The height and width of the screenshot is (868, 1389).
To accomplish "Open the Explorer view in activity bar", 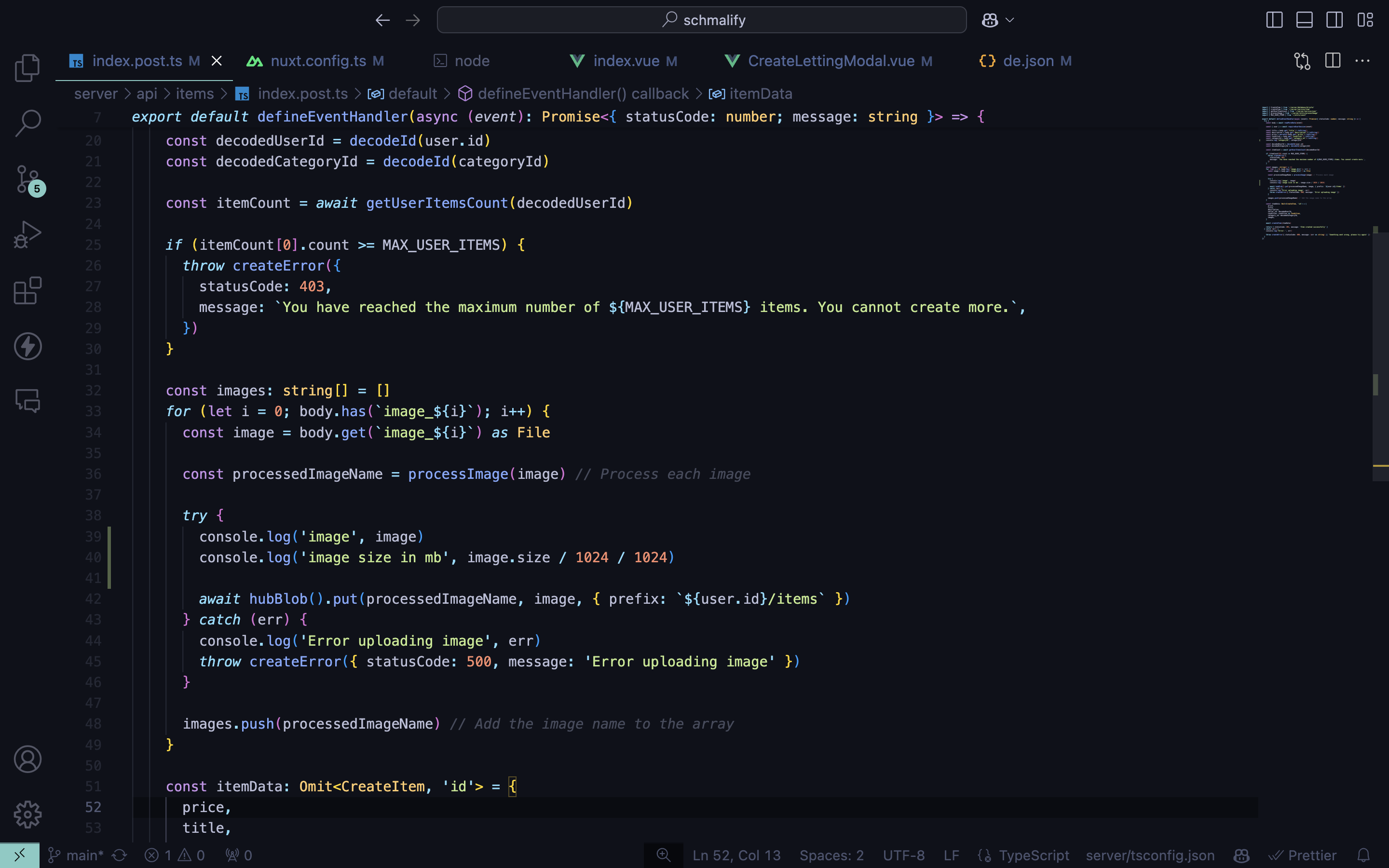I will coord(27,68).
